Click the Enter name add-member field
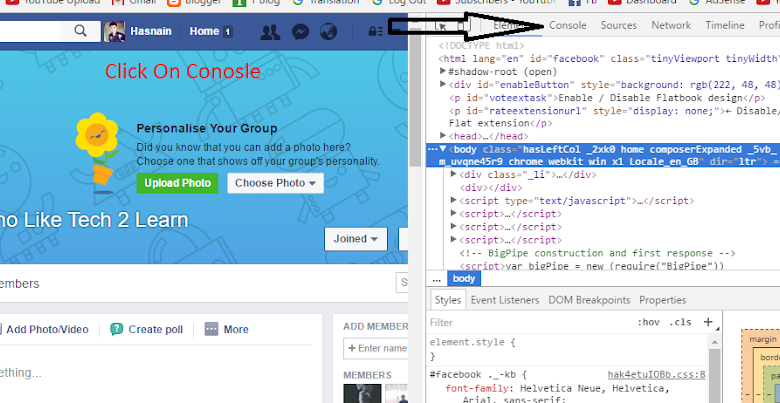Screen dimensions: 780x403 point(376,348)
